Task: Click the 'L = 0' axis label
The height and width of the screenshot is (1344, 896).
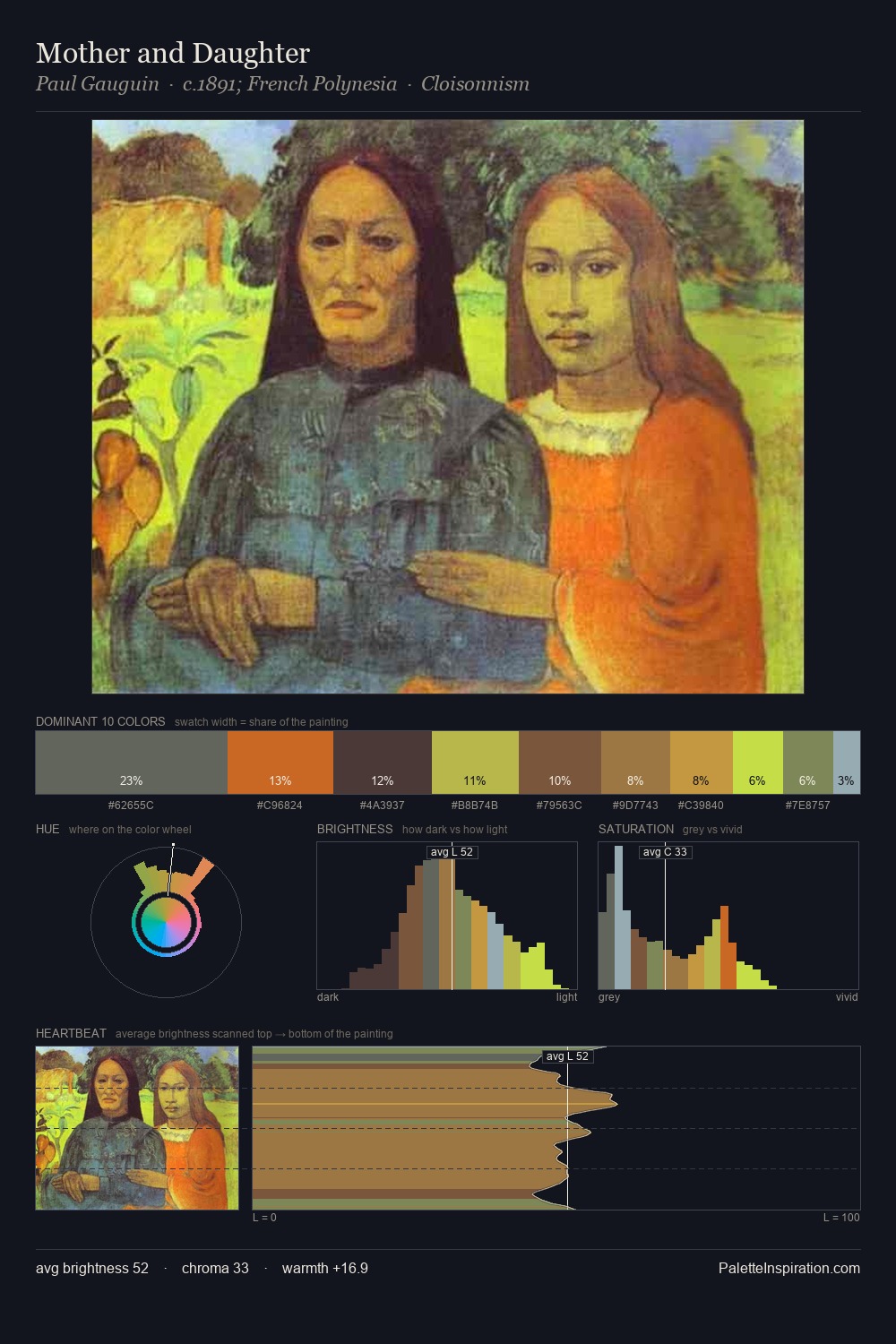Action: [x=264, y=1218]
